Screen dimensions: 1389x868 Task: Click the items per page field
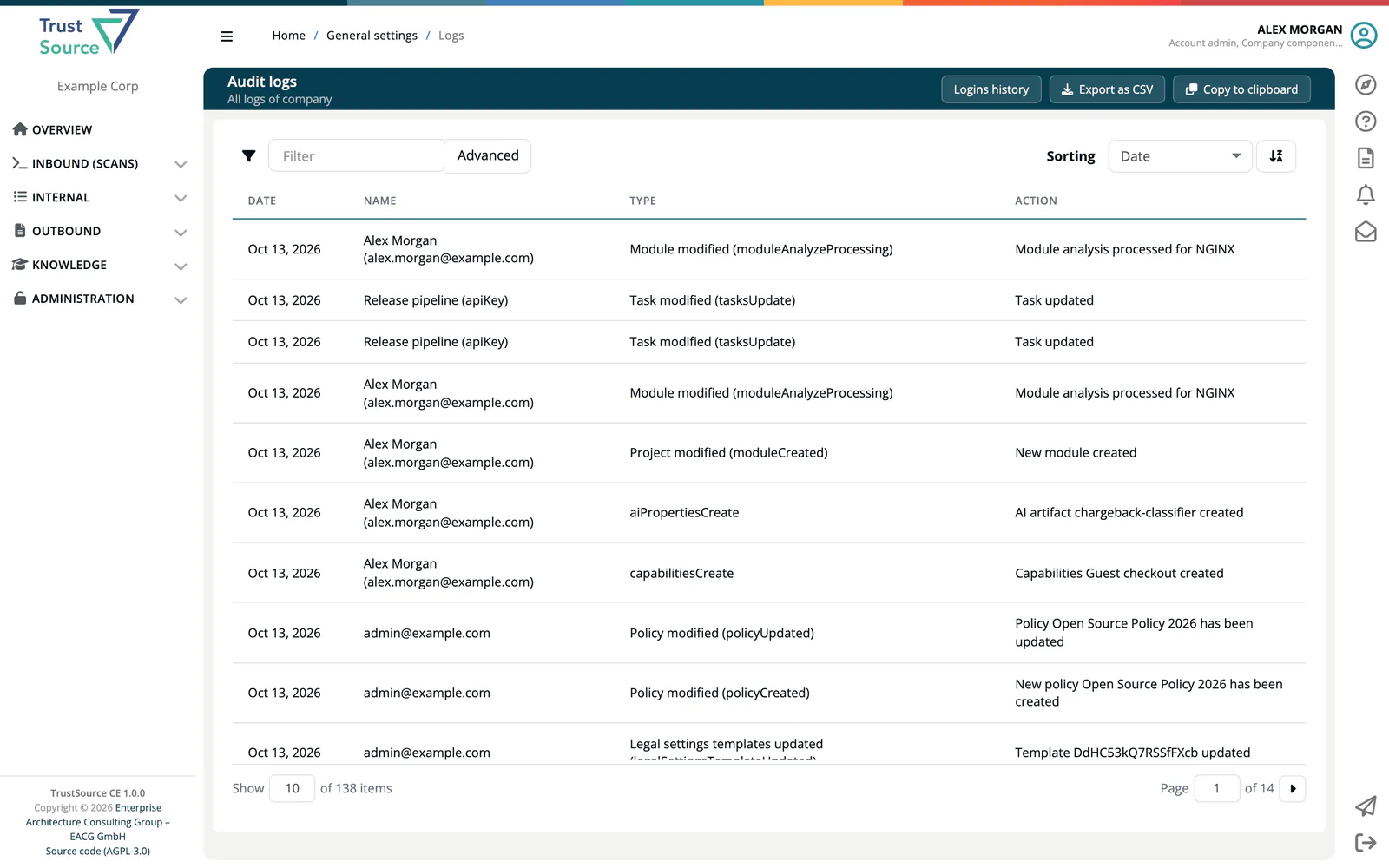[x=293, y=788]
